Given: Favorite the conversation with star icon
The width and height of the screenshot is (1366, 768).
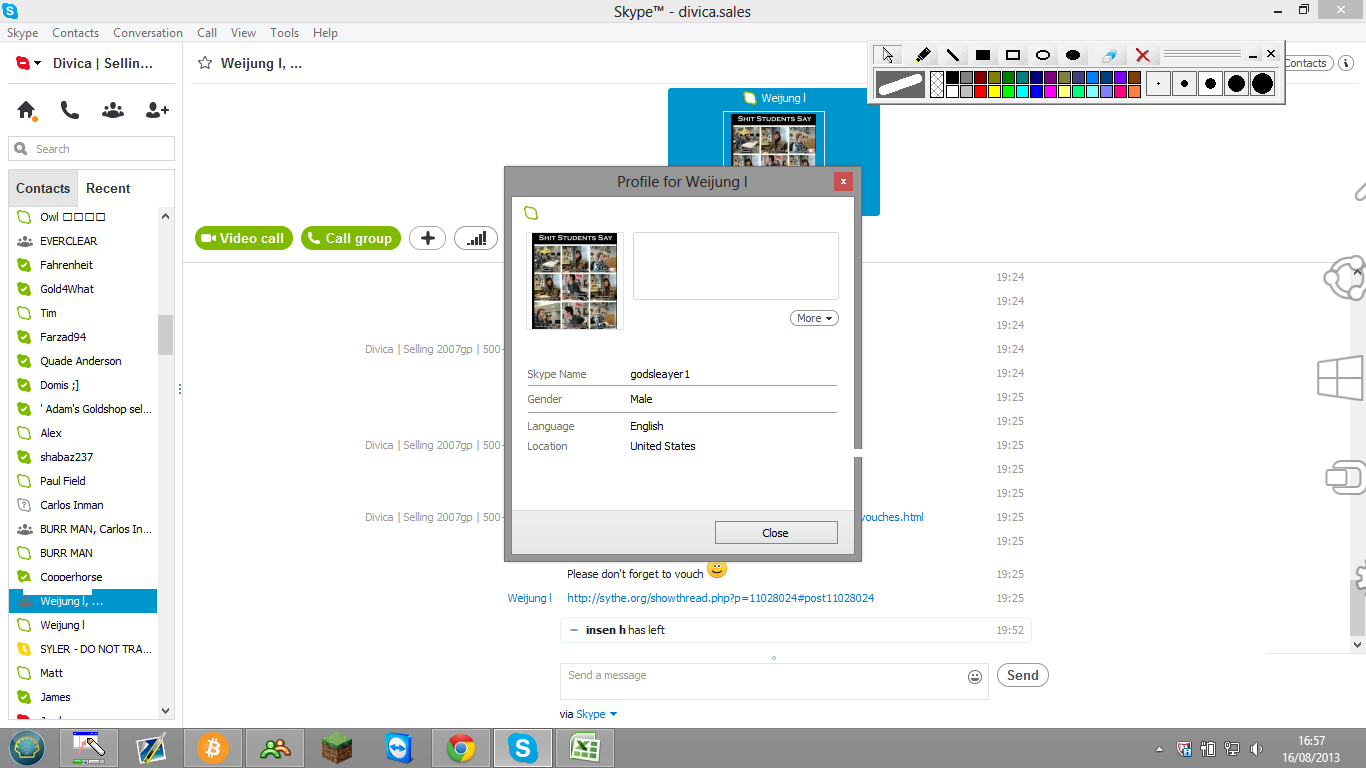Looking at the screenshot, I should point(205,63).
